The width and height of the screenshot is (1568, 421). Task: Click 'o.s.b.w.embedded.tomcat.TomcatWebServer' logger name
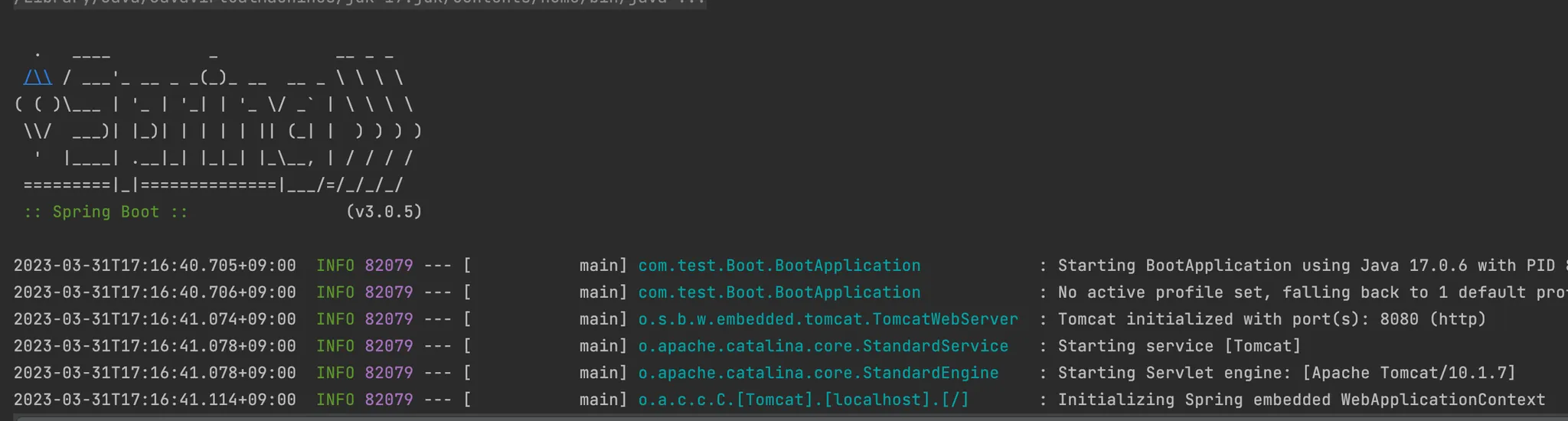(828, 319)
